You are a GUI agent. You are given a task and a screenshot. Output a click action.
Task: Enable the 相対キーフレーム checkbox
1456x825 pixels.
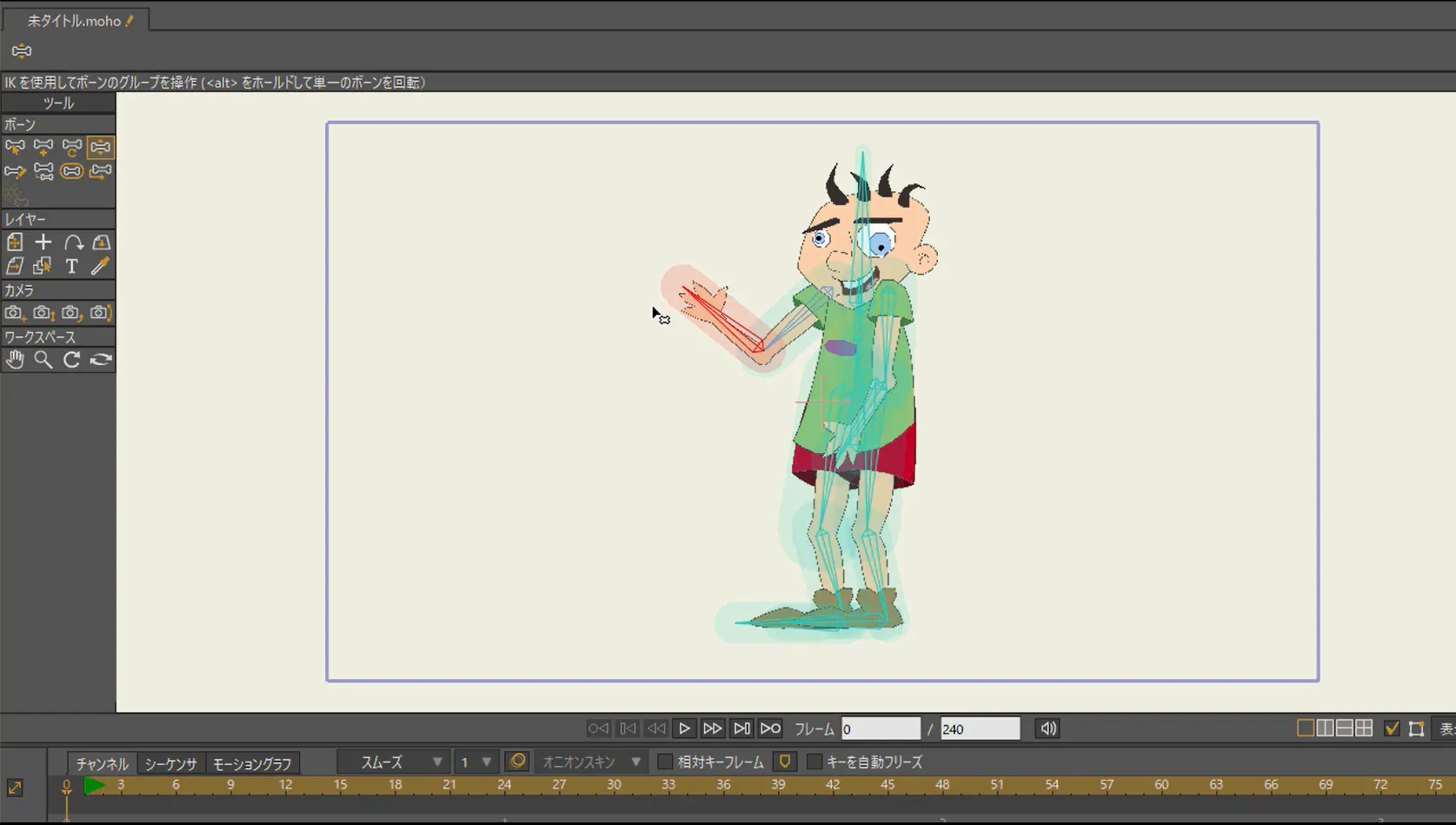665,762
